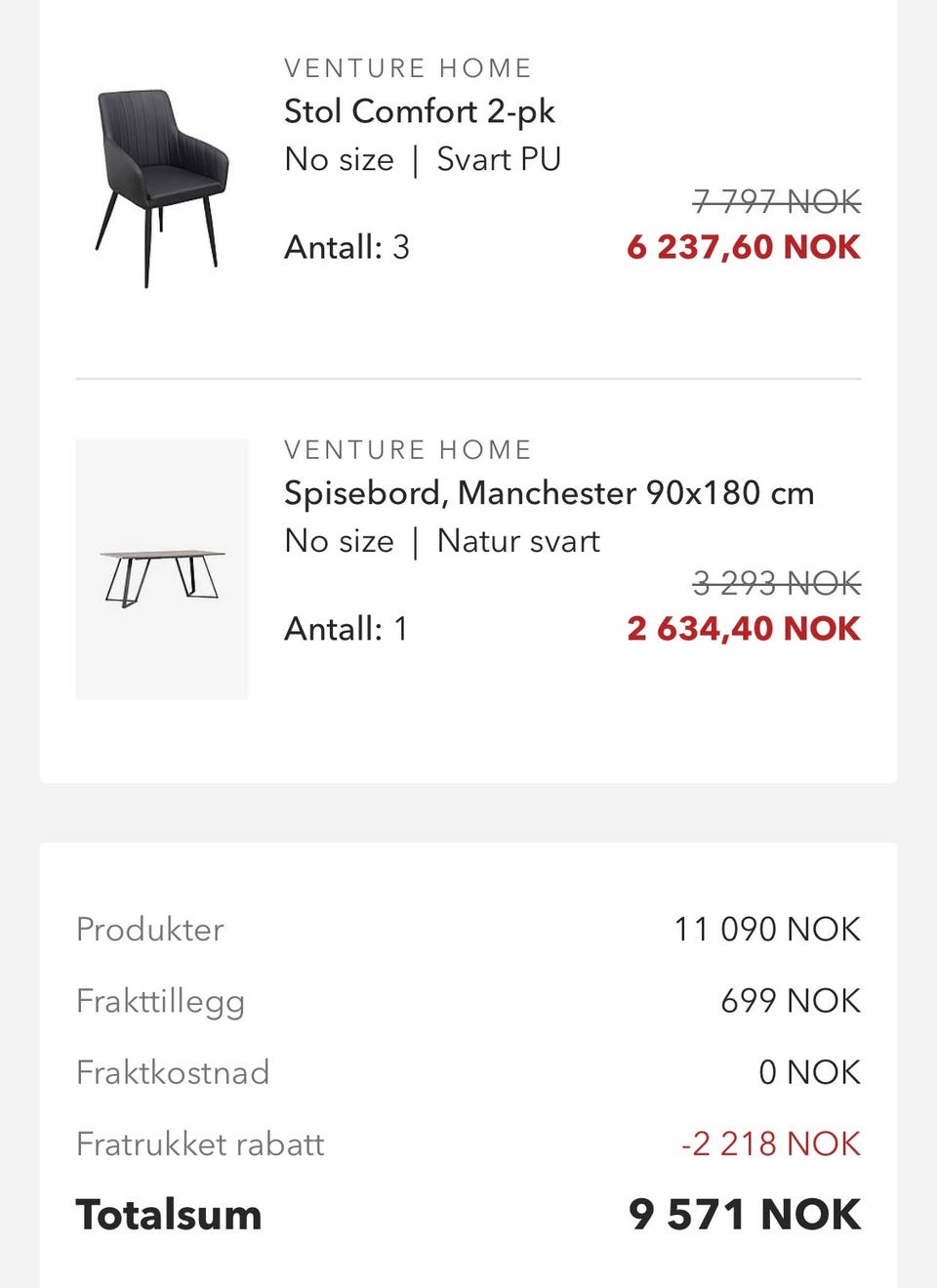Click the Totalsum label
Viewport: 937px width, 1288px height.
coord(169,1216)
